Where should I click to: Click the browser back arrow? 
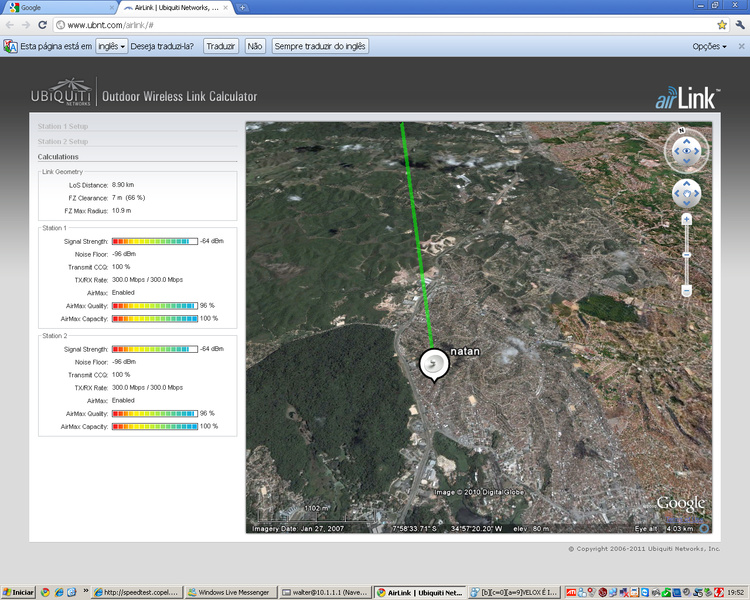[x=10, y=25]
